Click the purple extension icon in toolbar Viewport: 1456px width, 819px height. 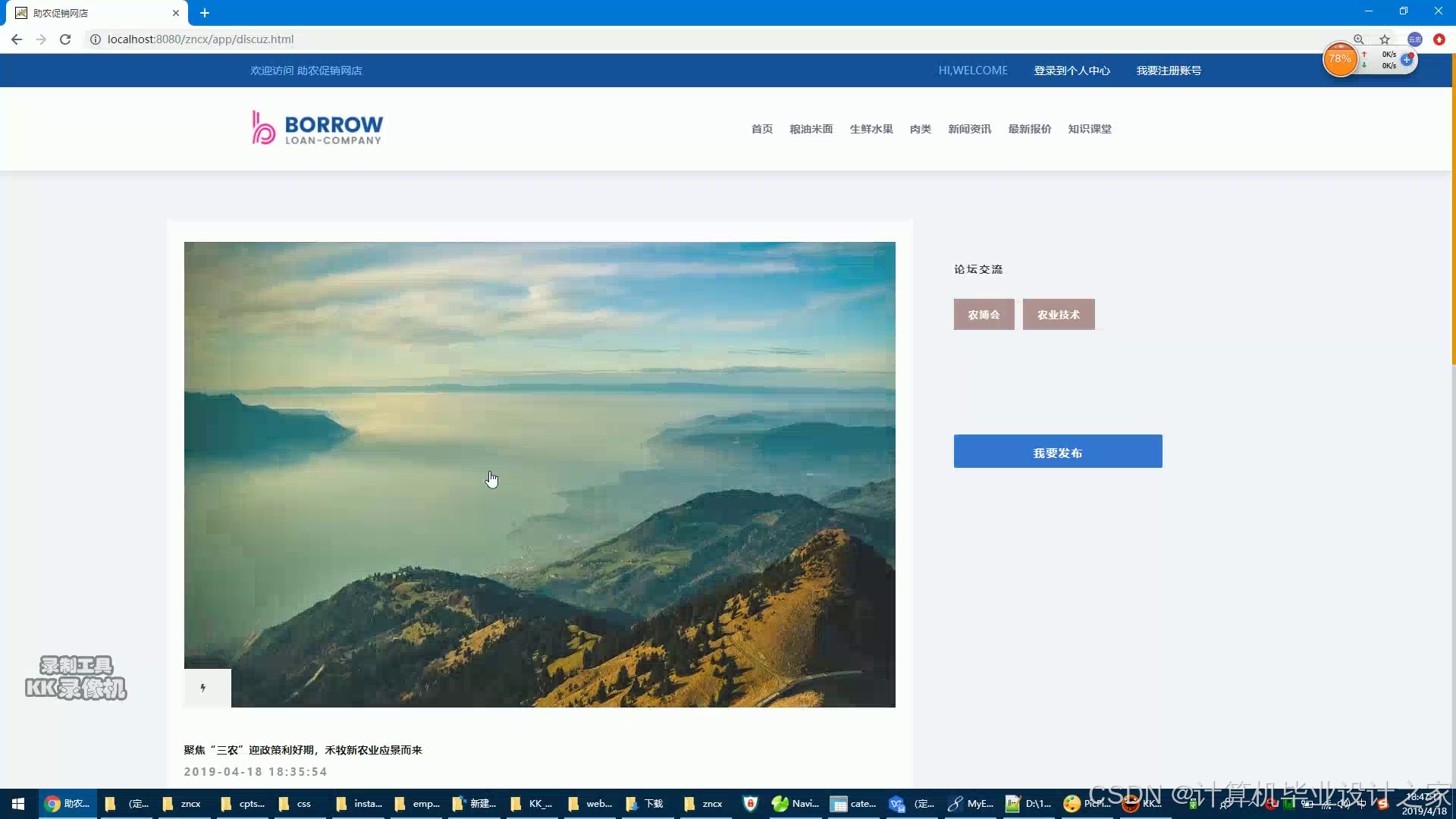click(1414, 39)
